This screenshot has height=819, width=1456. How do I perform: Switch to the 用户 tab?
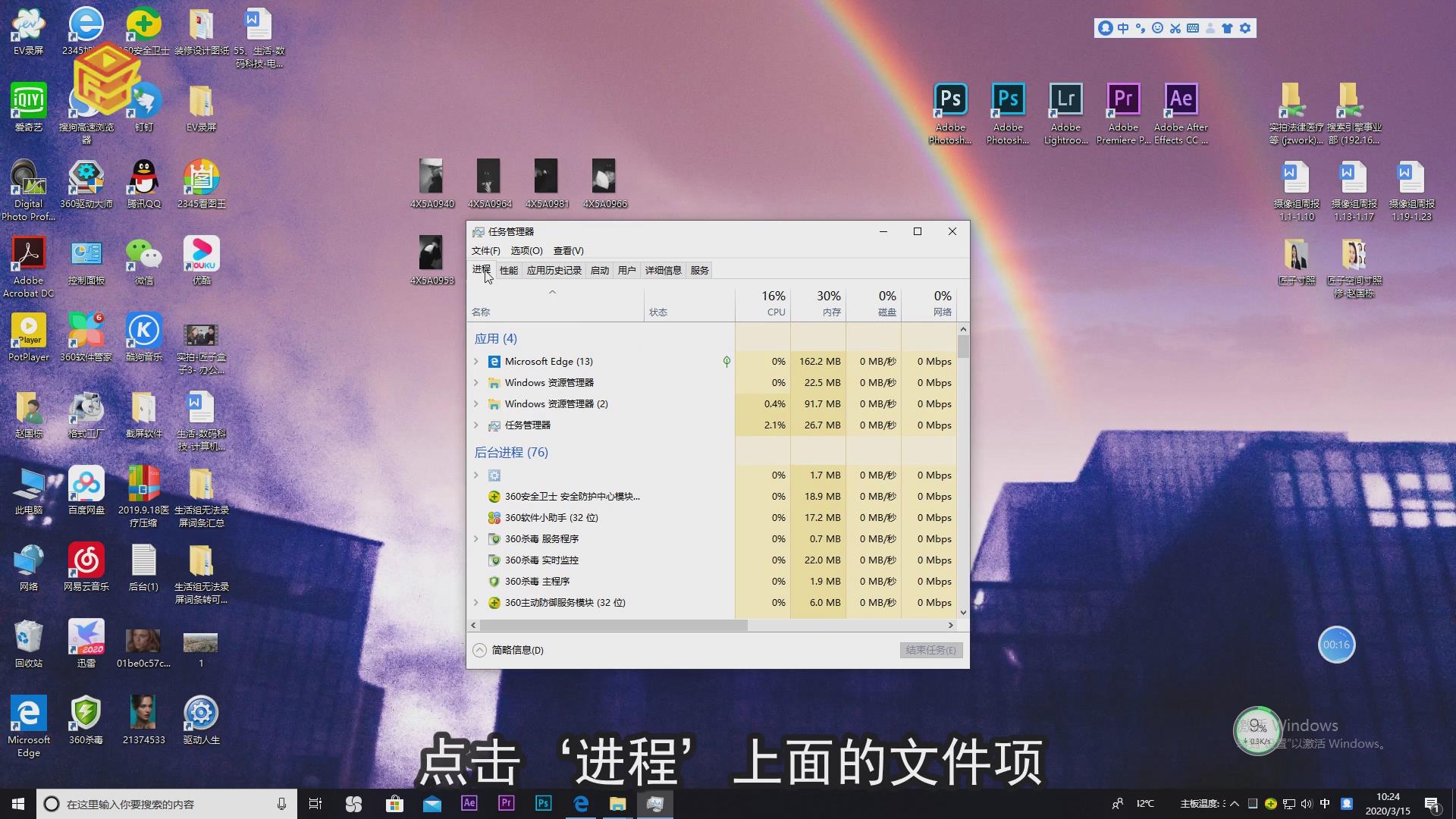pyautogui.click(x=626, y=270)
